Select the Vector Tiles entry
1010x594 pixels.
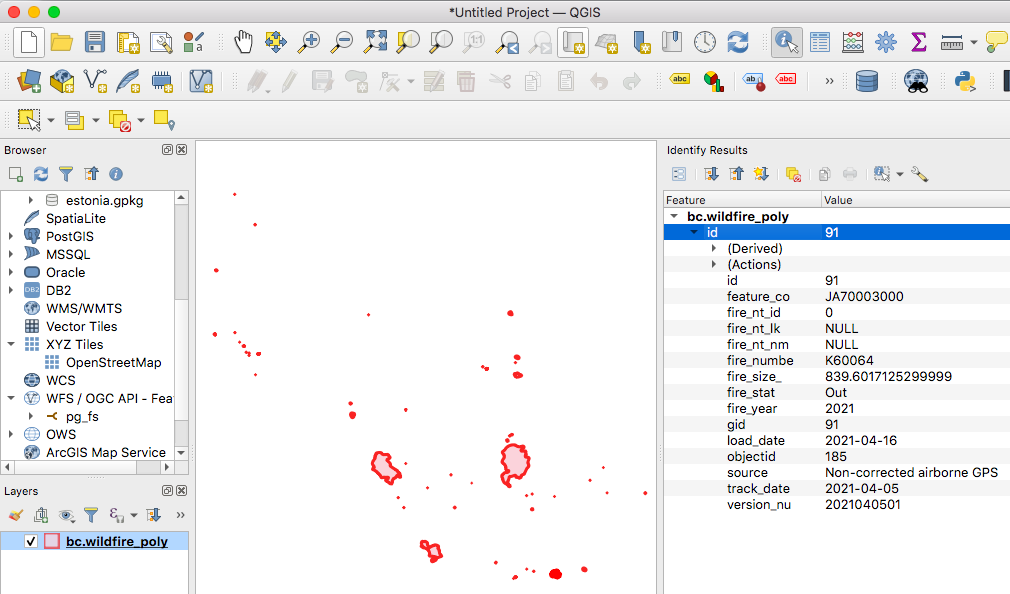pyautogui.click(x=81, y=327)
